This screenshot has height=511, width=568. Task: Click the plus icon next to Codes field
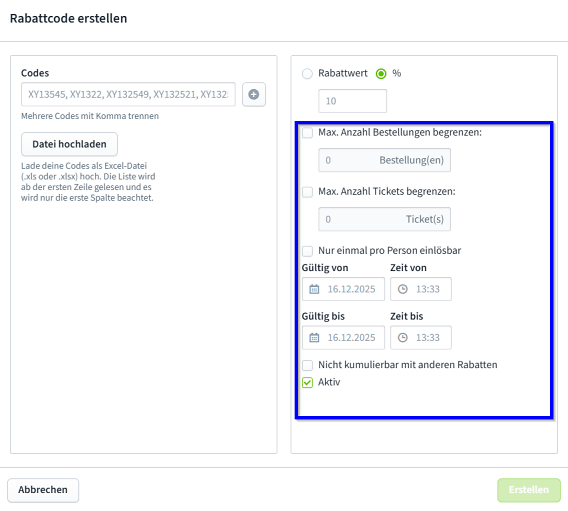click(x=254, y=95)
